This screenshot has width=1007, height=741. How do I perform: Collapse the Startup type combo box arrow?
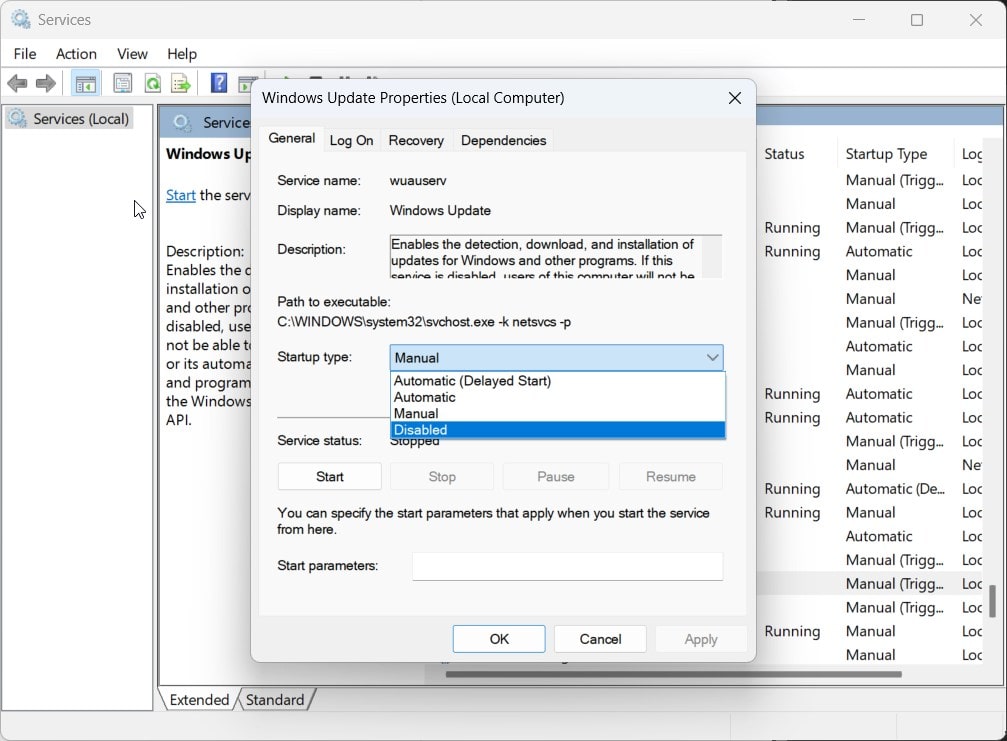[712, 358]
